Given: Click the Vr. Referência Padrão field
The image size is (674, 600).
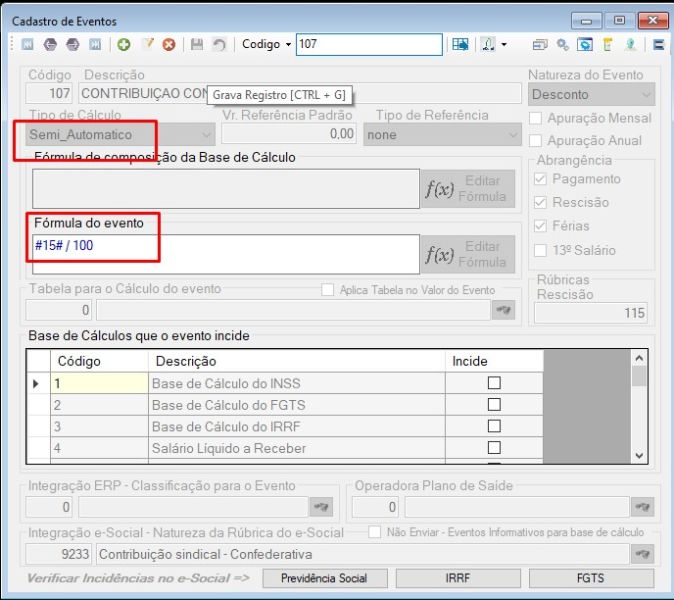Looking at the screenshot, I should point(289,134).
